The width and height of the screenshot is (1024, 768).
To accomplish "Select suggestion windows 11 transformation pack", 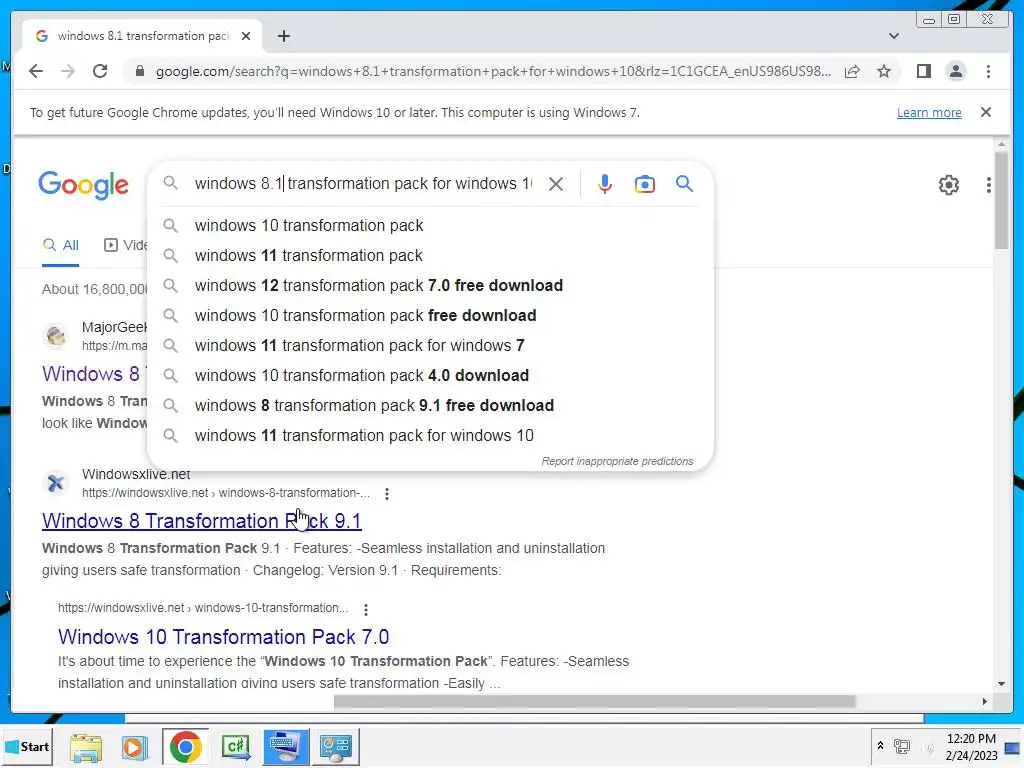I will click(x=430, y=255).
